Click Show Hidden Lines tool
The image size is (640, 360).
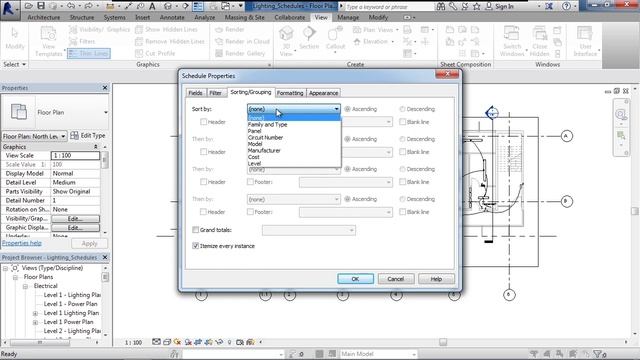[166, 29]
